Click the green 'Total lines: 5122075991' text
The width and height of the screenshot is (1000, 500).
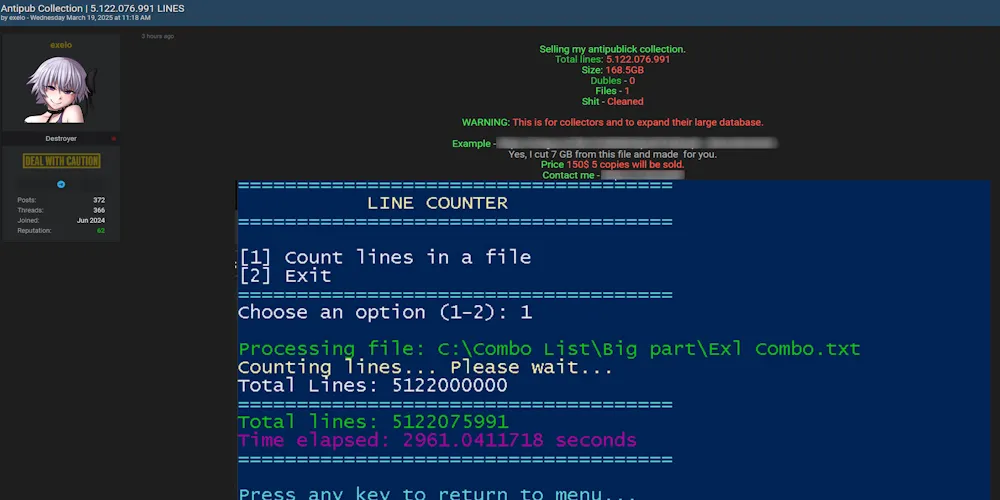point(373,422)
